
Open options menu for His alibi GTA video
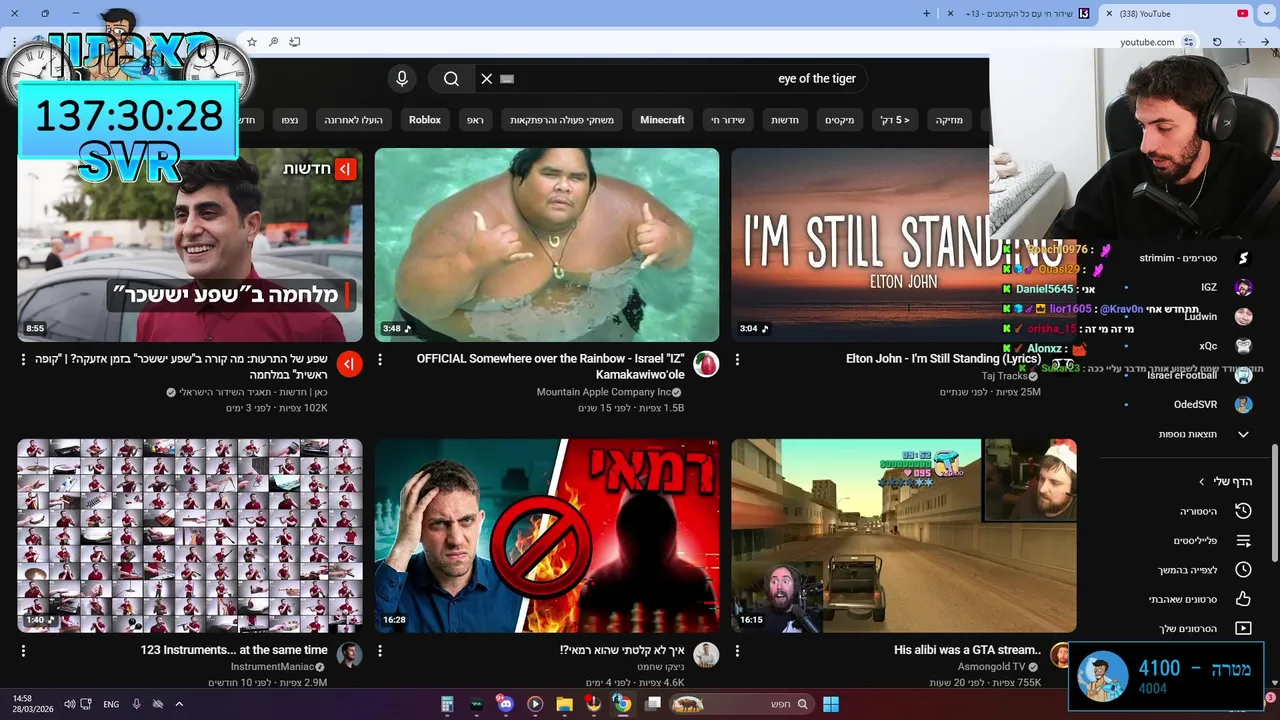pyautogui.click(x=737, y=650)
